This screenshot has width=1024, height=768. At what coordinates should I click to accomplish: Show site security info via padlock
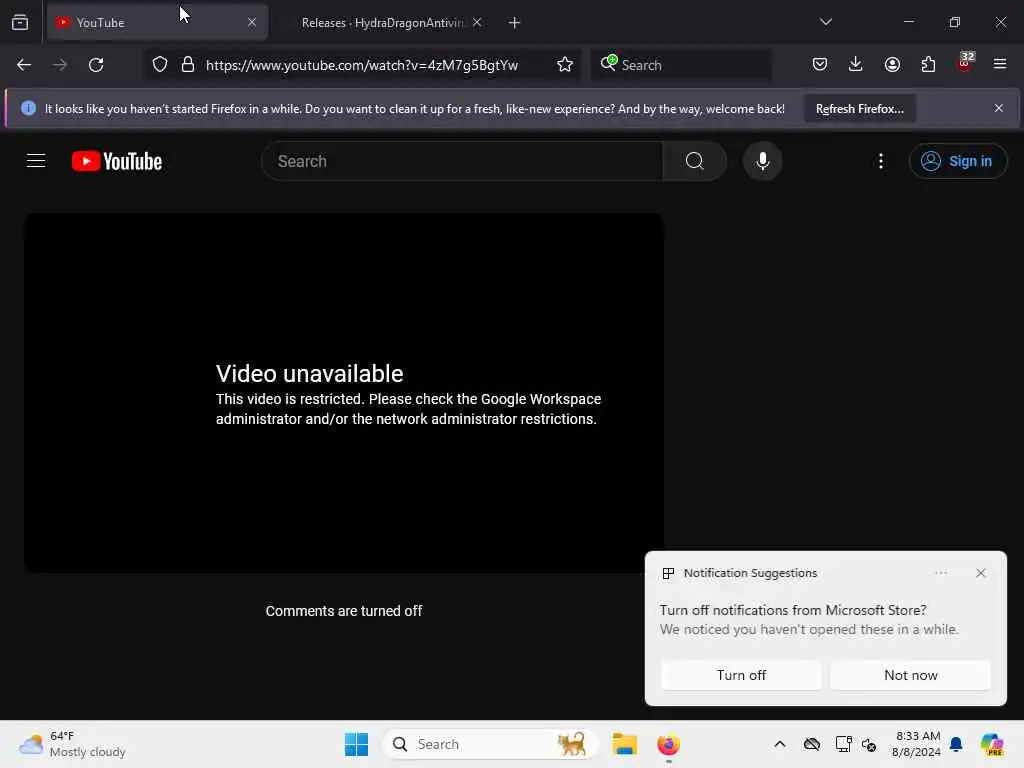click(x=188, y=65)
